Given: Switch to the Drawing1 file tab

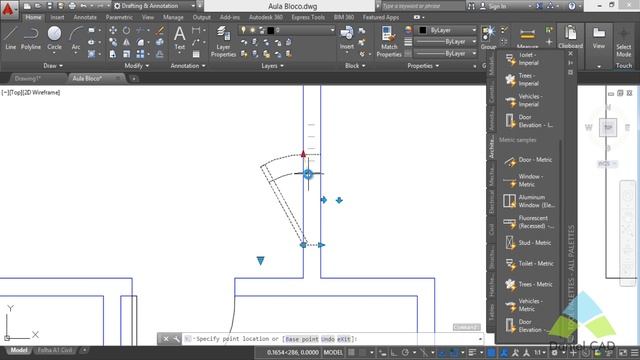Looking at the screenshot, I should [28, 78].
